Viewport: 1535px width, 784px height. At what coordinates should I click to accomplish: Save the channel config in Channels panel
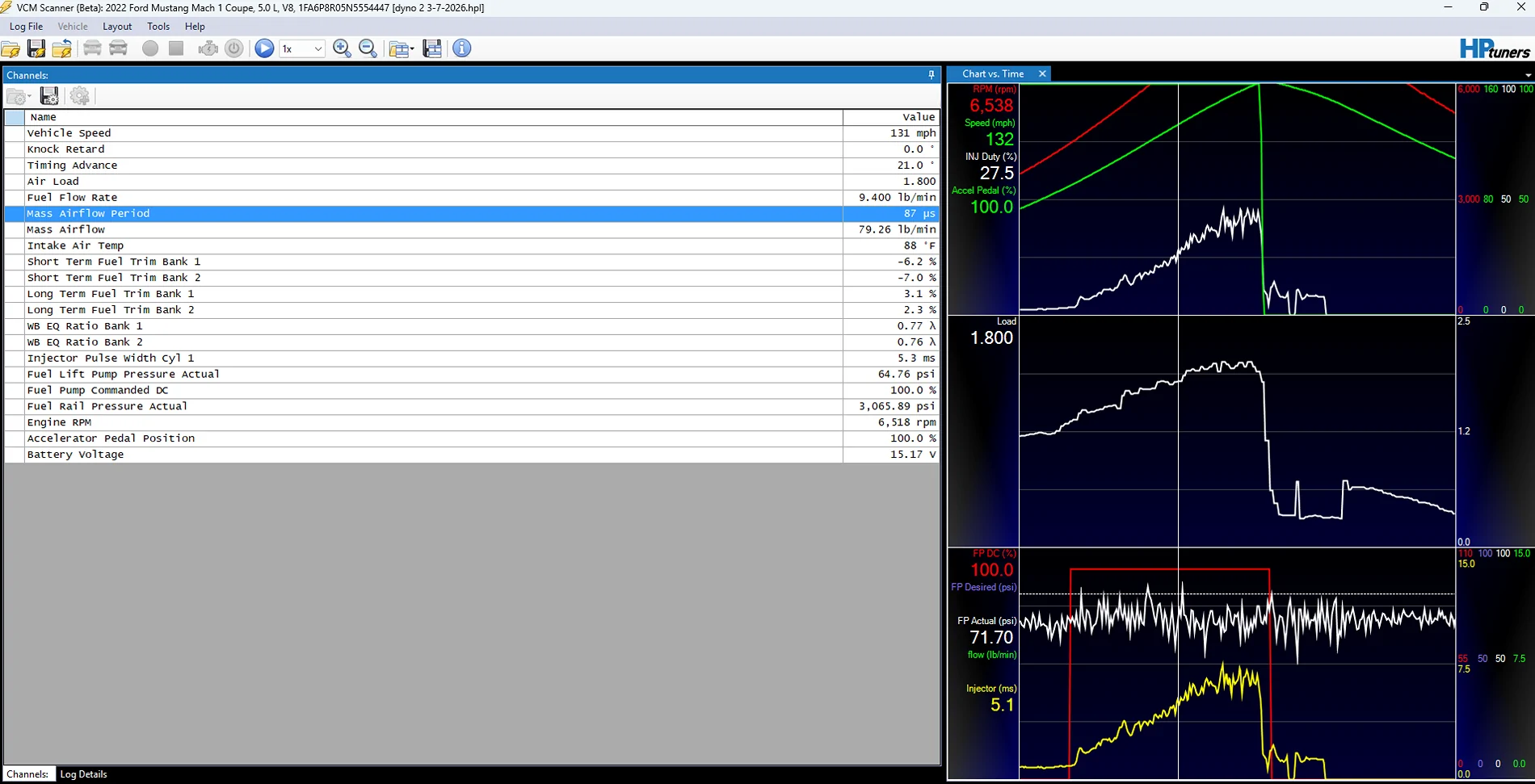49,96
